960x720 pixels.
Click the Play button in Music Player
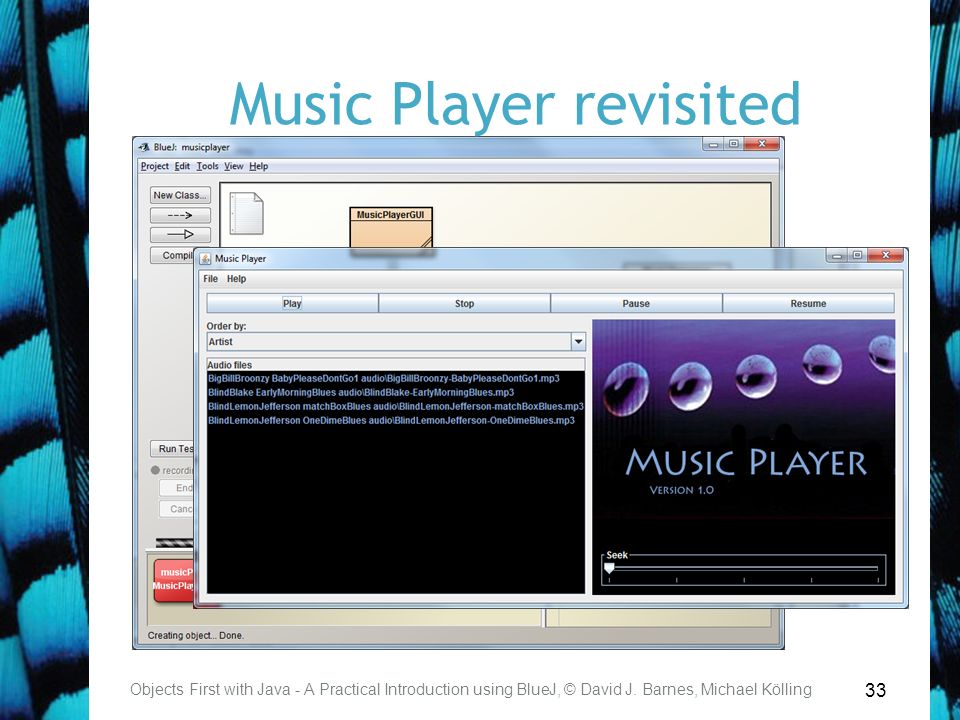[292, 303]
